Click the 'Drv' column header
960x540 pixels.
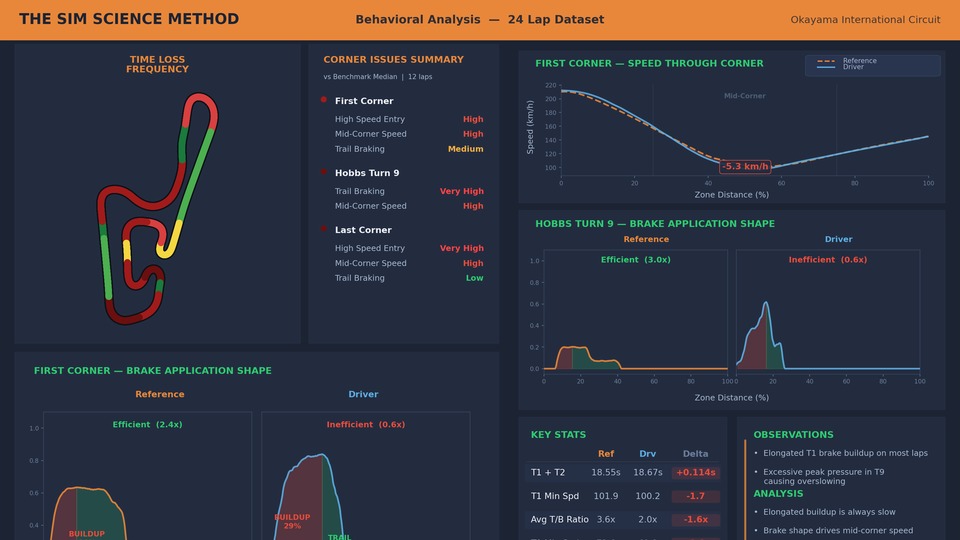click(x=647, y=454)
